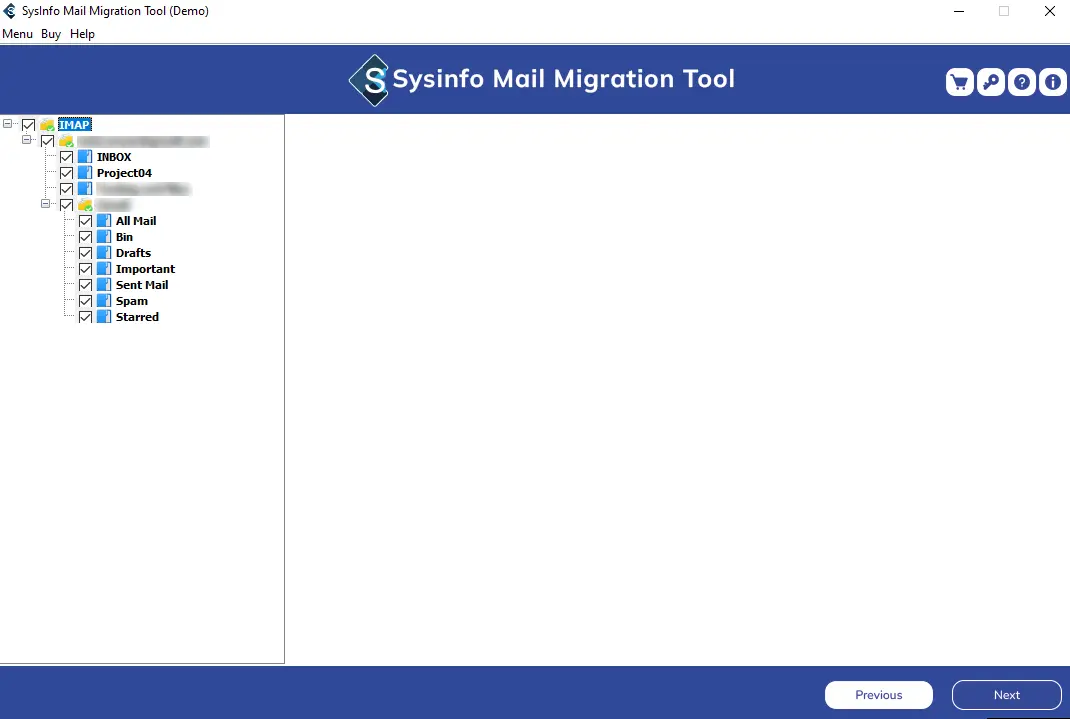Click the All Mail folder icon
1070x719 pixels.
pyautogui.click(x=104, y=221)
